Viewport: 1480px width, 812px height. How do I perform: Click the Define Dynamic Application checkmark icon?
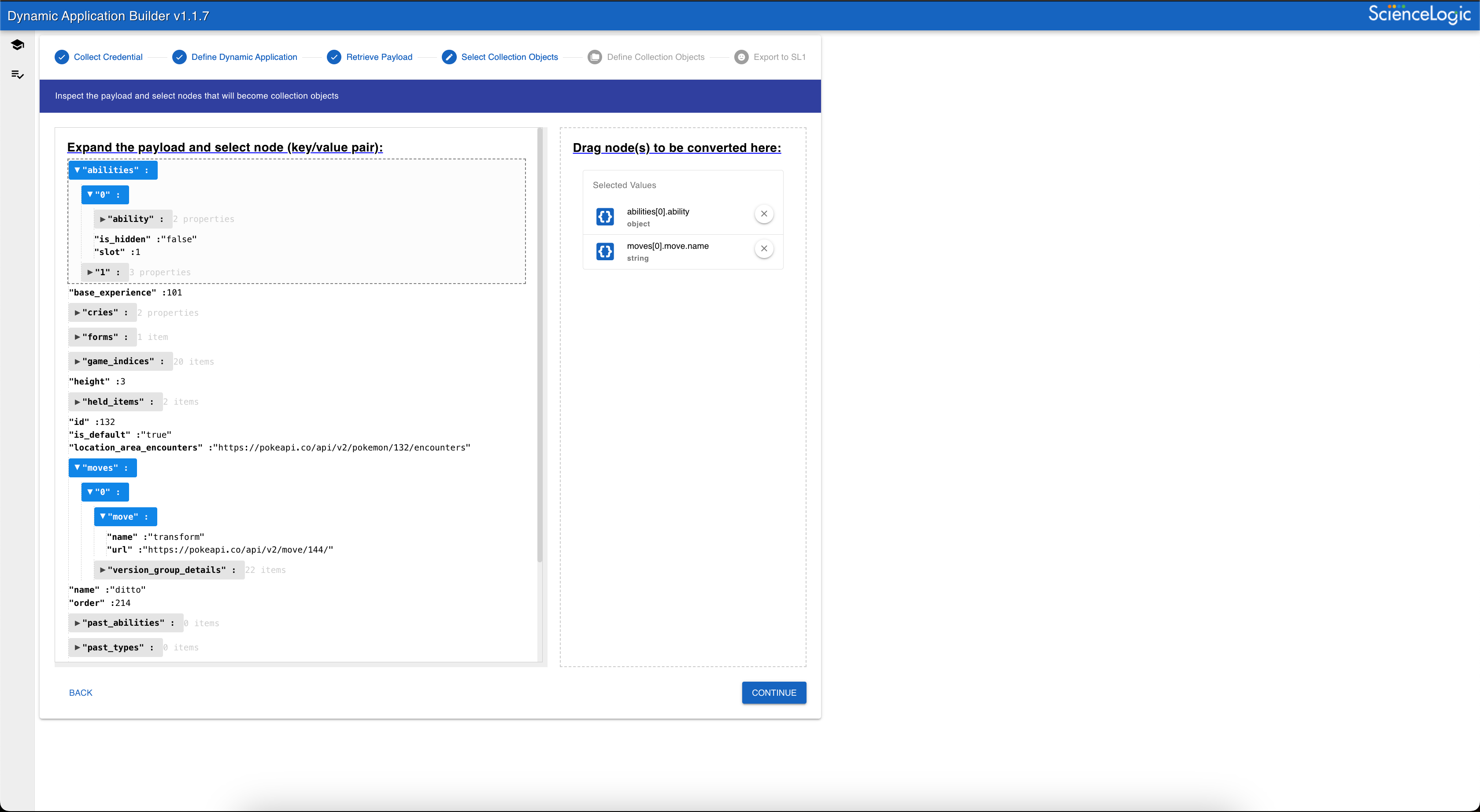tap(179, 57)
